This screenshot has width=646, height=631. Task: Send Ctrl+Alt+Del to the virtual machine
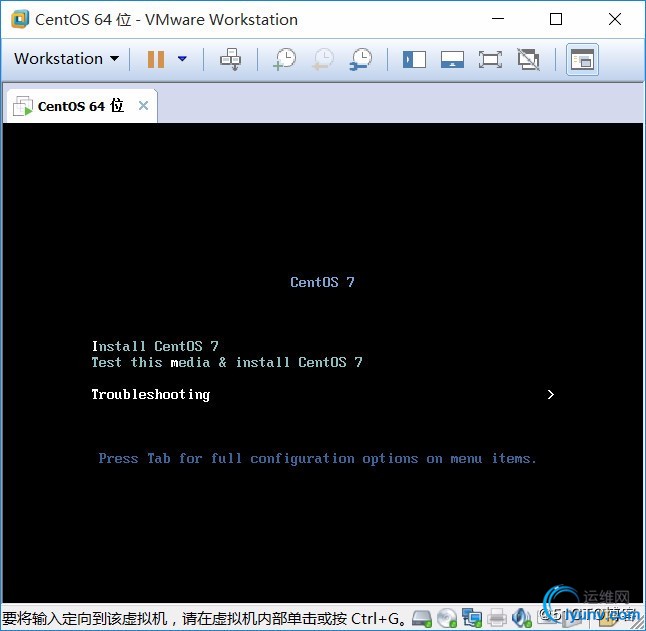[230, 59]
